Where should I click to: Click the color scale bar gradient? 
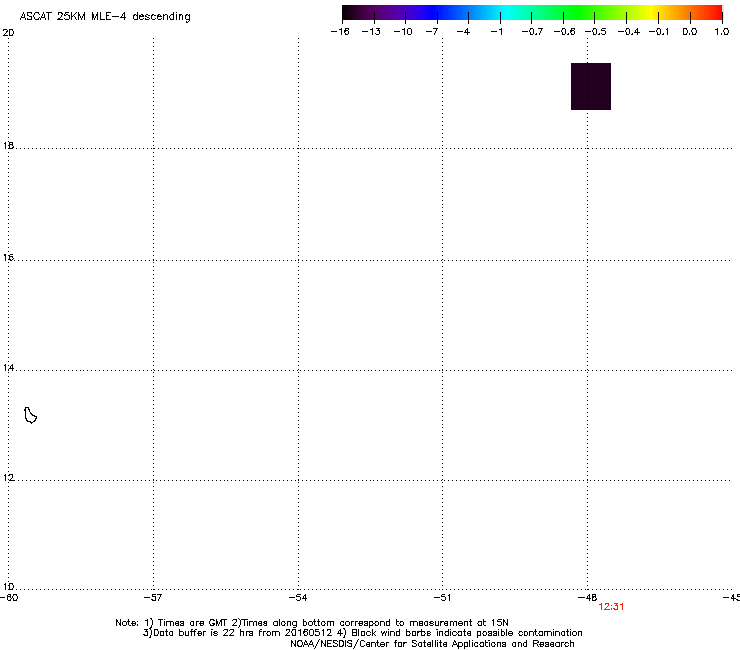coord(532,13)
